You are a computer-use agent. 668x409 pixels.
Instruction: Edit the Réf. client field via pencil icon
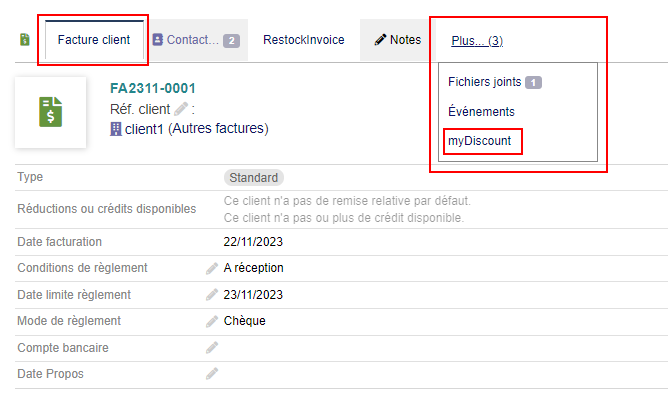[x=180, y=108]
